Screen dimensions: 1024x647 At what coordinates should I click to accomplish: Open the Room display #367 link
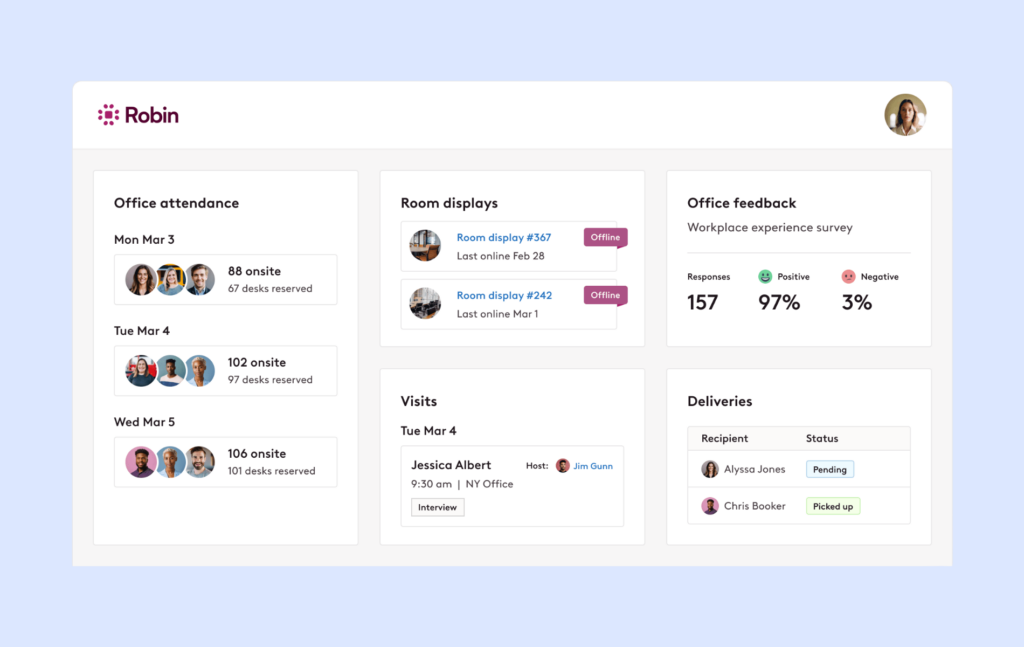(x=504, y=238)
